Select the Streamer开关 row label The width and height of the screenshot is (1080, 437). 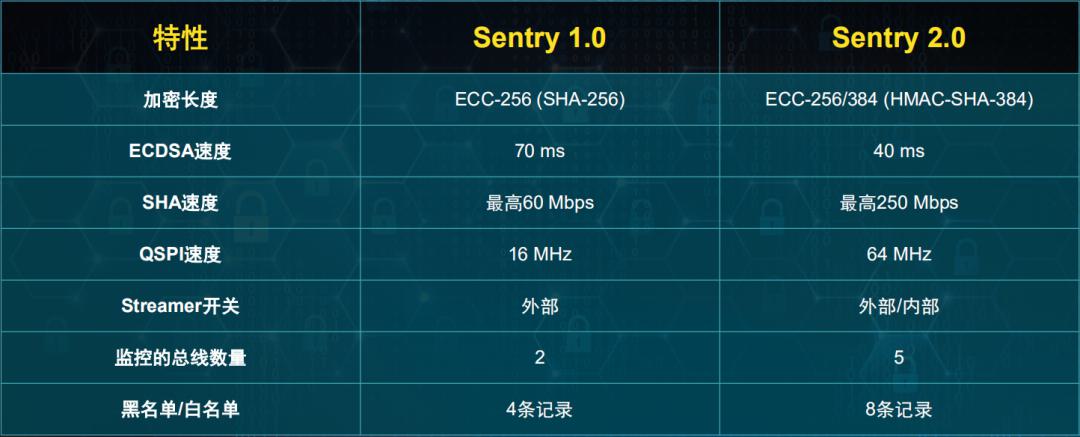180,306
